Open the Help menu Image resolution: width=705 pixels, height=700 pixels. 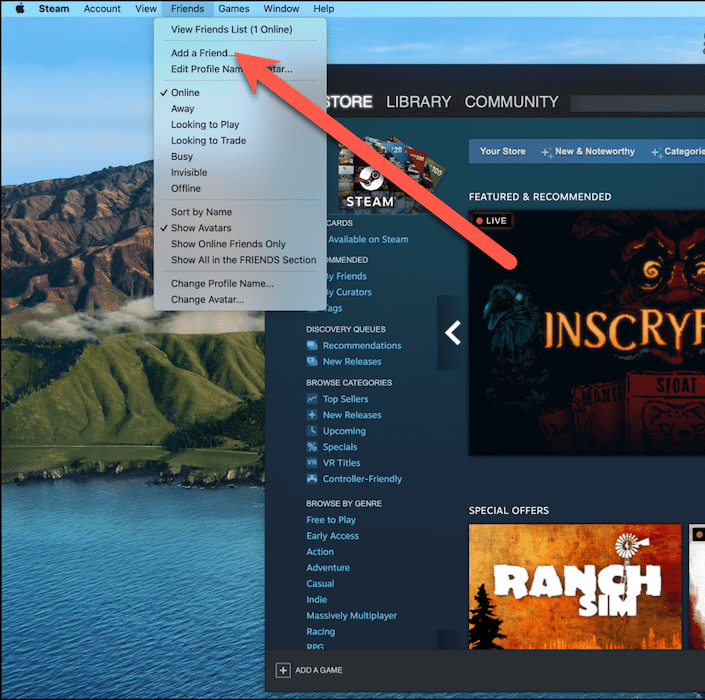pos(324,9)
